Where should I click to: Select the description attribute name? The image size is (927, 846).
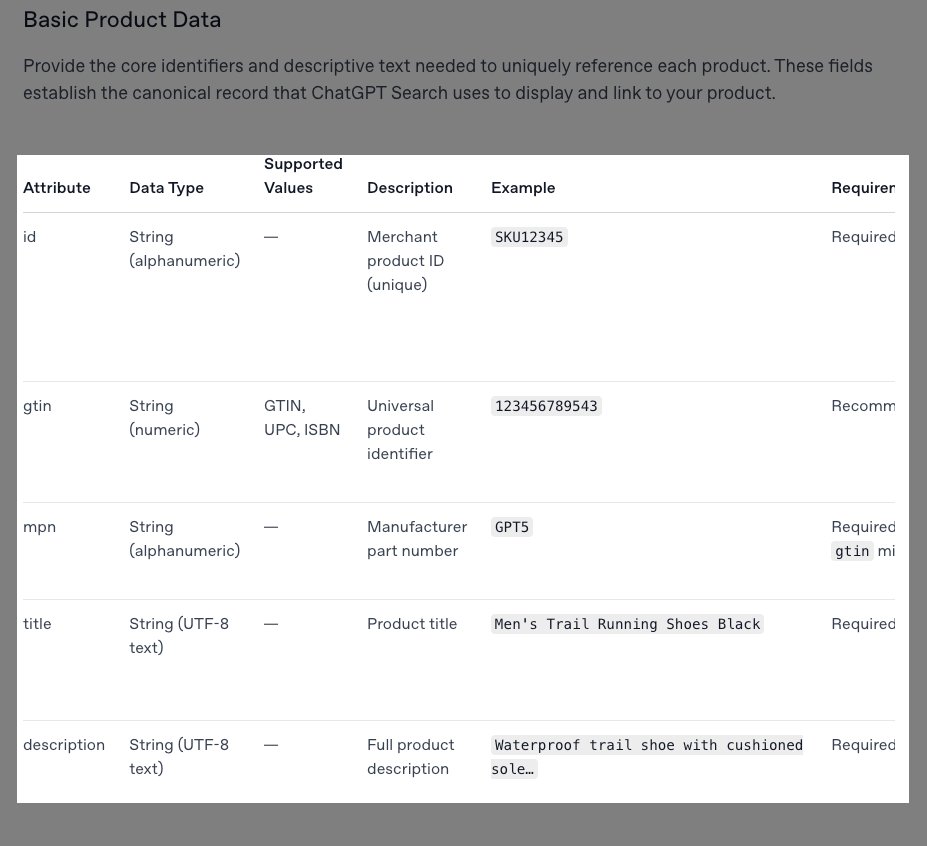63,745
